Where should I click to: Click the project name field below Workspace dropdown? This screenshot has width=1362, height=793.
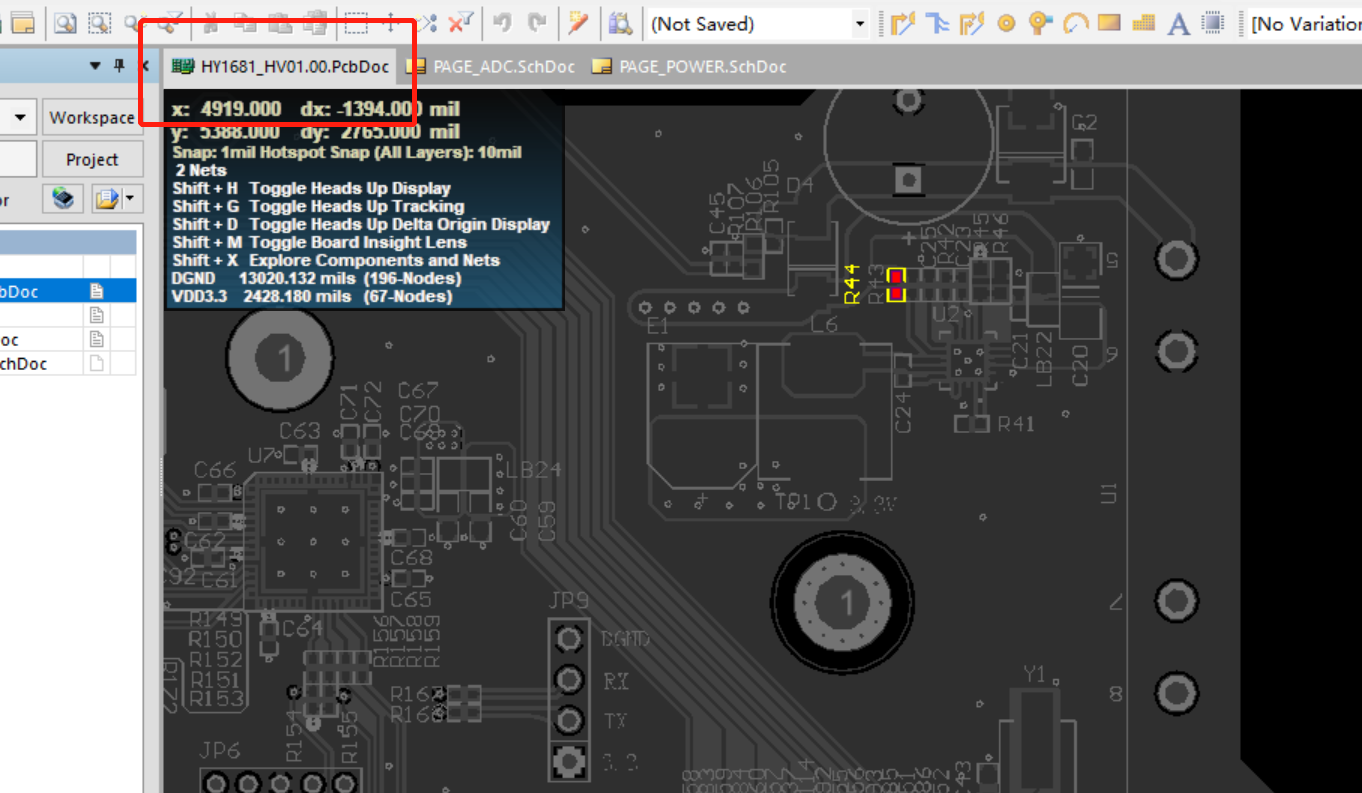coord(18,159)
